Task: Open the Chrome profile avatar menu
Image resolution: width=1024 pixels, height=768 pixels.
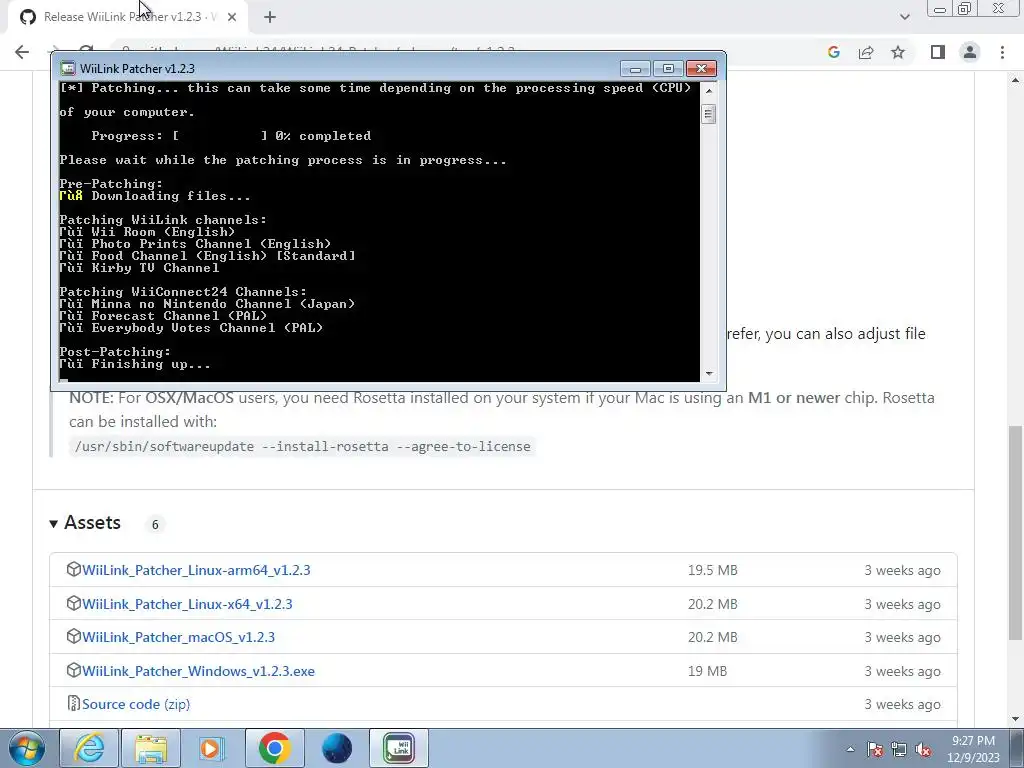Action: point(970,52)
